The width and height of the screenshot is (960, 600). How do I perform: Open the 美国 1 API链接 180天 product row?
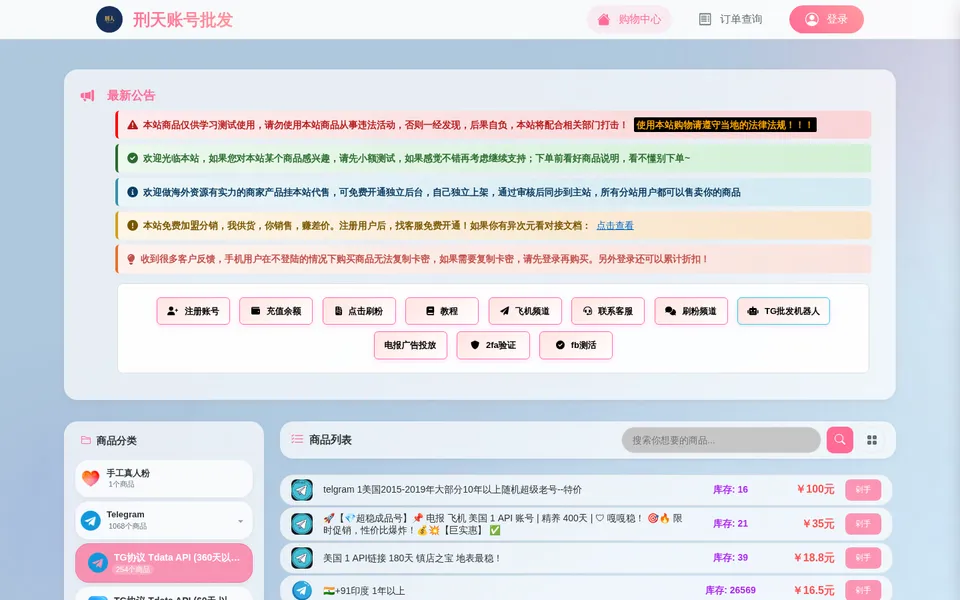pyautogui.click(x=586, y=558)
